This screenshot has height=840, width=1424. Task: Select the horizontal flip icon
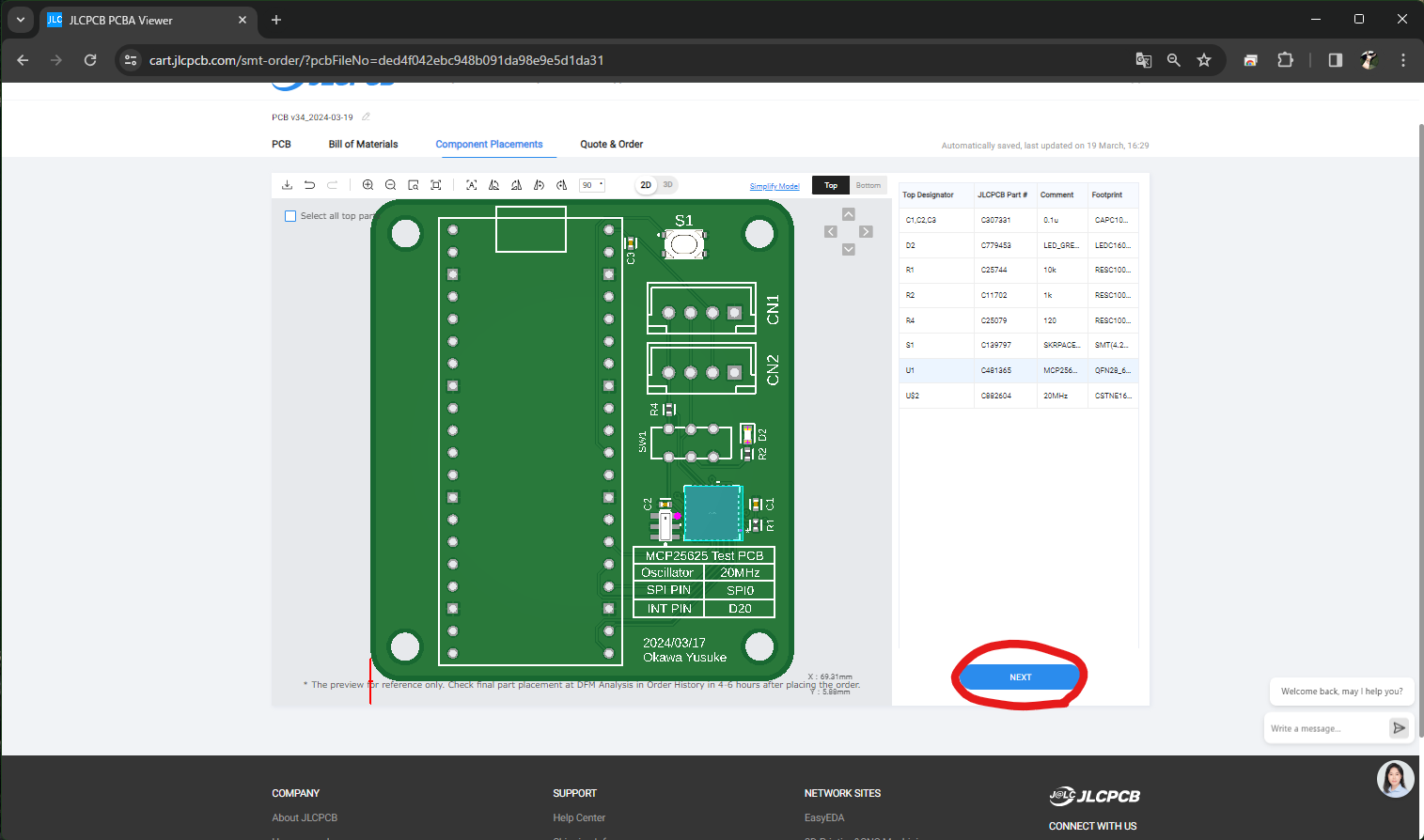point(493,184)
